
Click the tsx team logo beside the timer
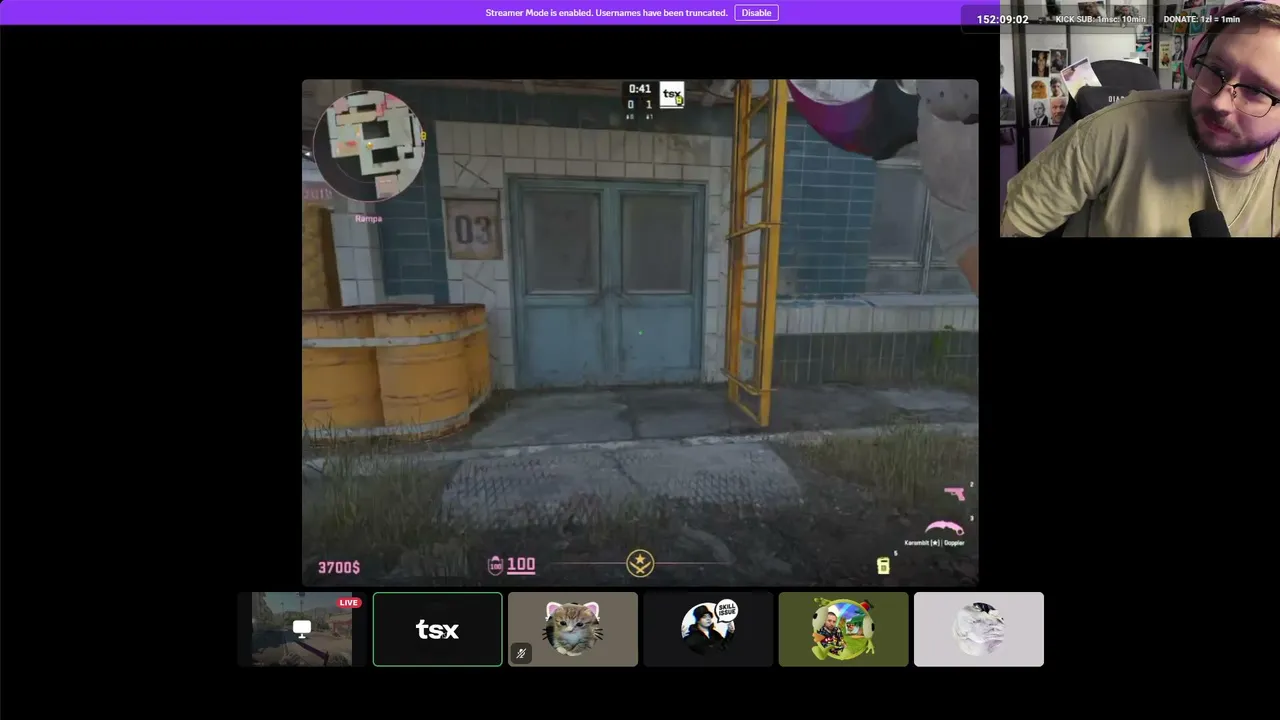(672, 95)
